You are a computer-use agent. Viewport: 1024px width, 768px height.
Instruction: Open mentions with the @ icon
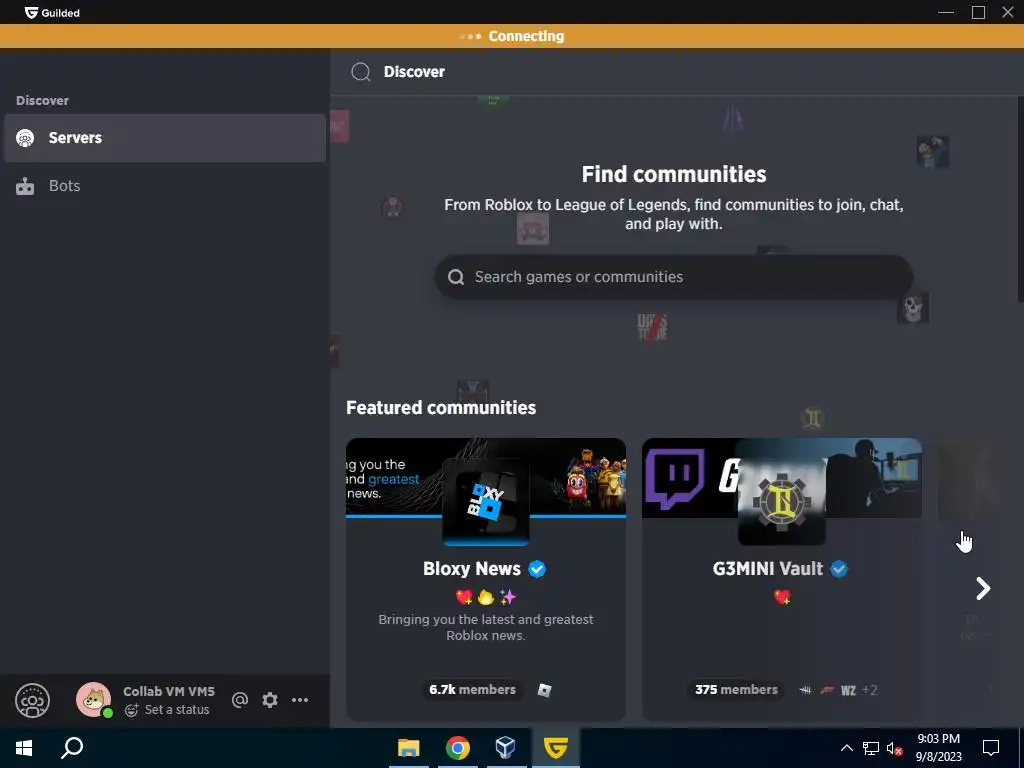(240, 700)
